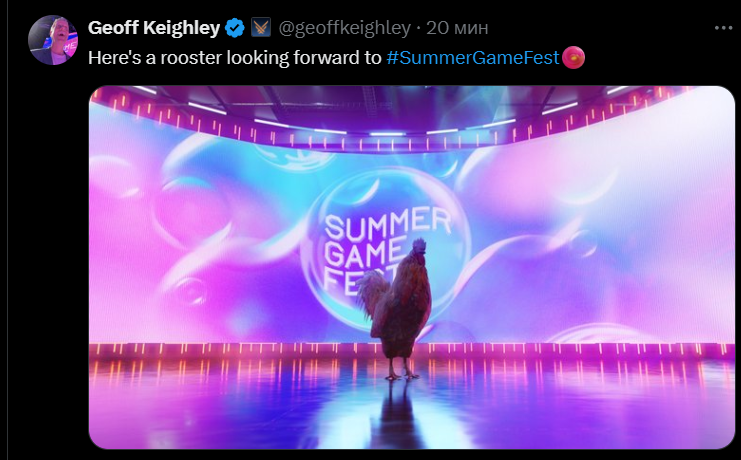
Task: Open the tweet via the 20 мин timestamp
Action: click(x=457, y=28)
